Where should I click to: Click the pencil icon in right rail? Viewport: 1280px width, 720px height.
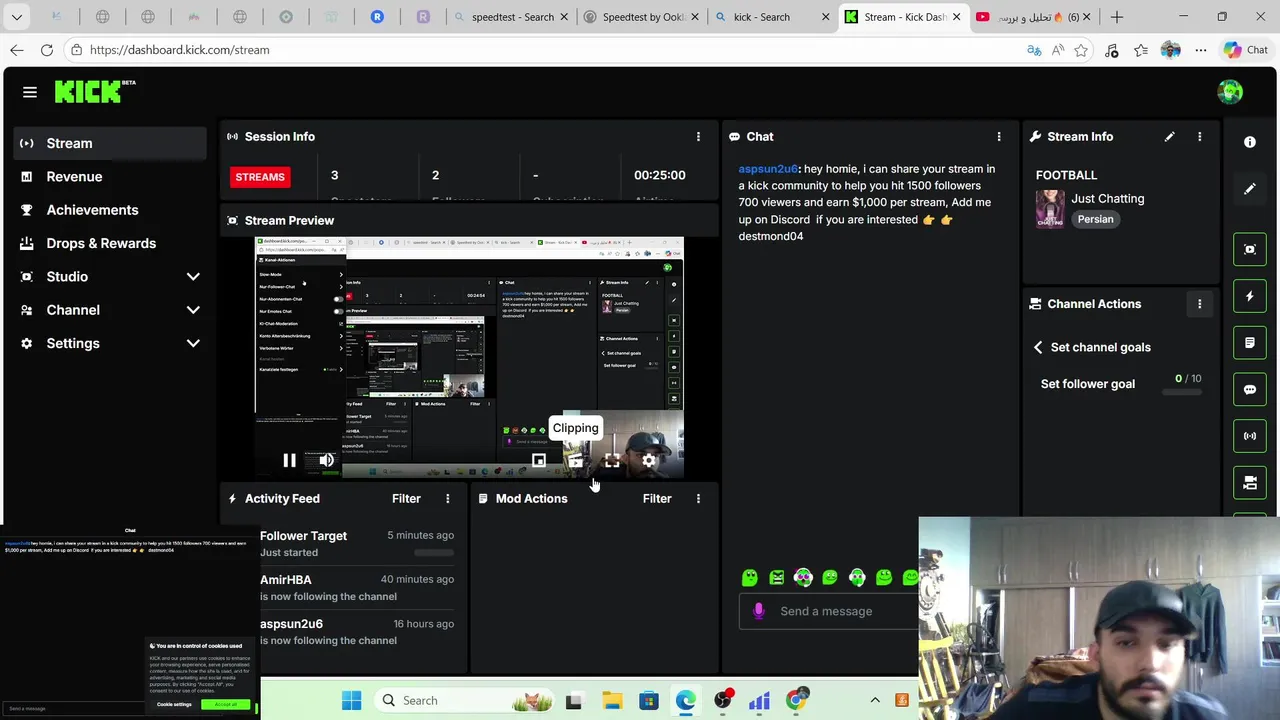point(1249,189)
